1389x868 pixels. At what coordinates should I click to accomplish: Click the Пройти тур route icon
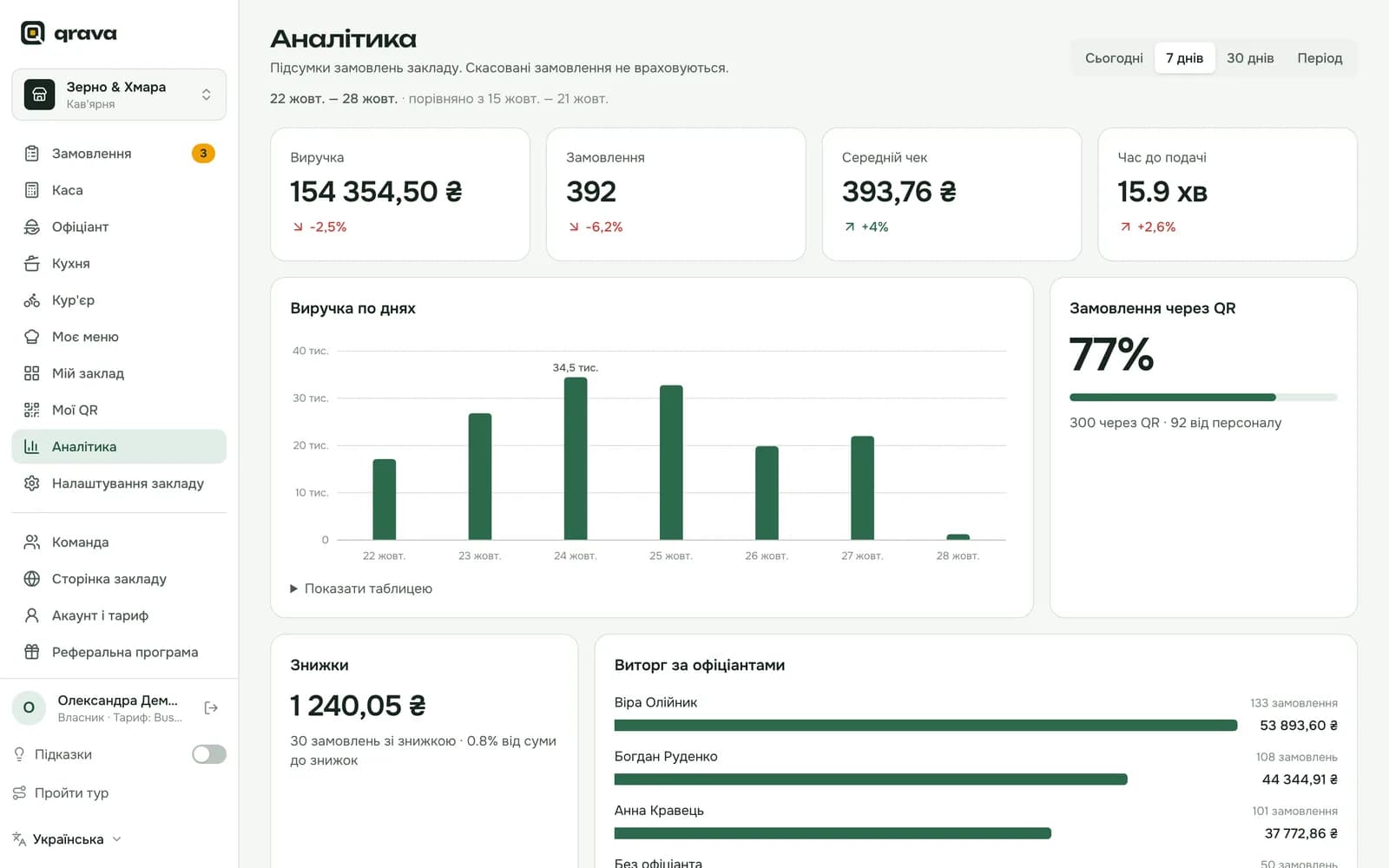pyautogui.click(x=19, y=792)
